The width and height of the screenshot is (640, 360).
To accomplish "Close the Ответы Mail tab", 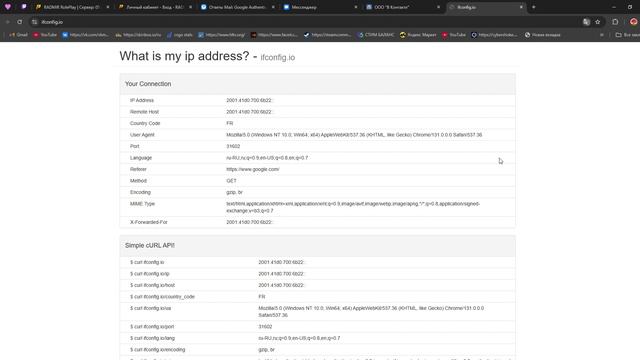I will pos(273,7).
